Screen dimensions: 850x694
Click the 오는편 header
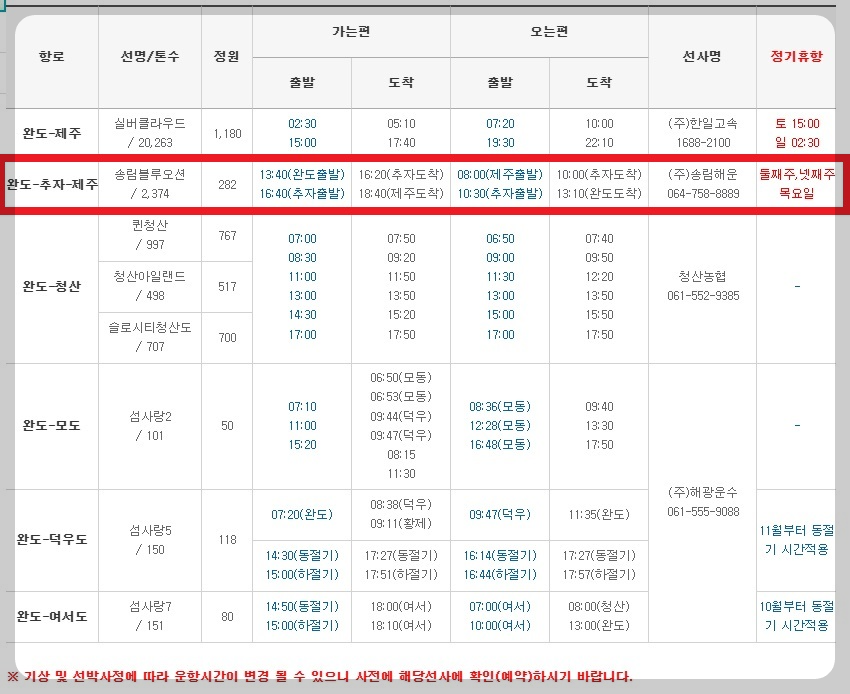point(549,32)
